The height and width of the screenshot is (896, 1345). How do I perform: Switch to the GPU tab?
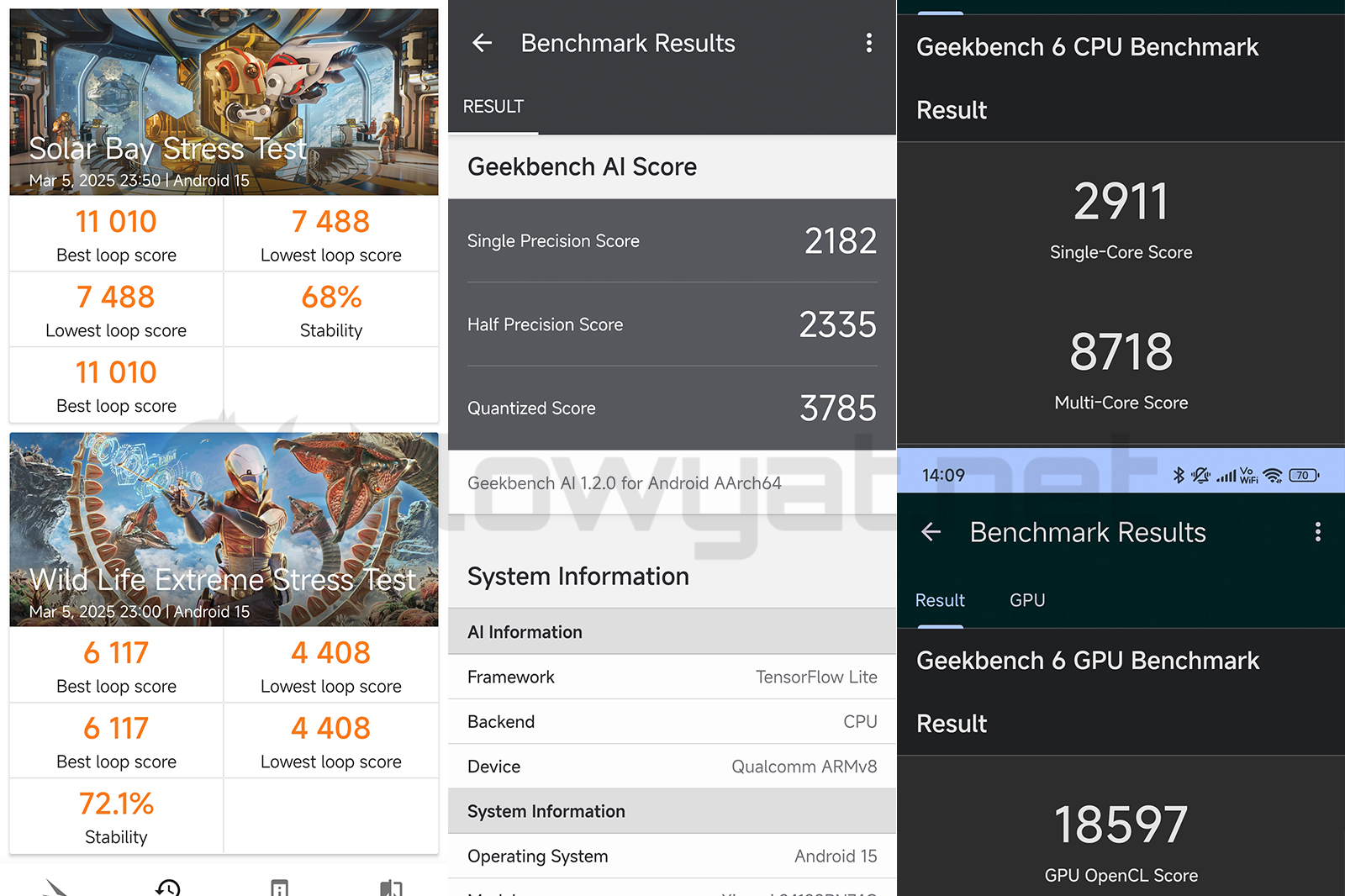[x=1027, y=600]
